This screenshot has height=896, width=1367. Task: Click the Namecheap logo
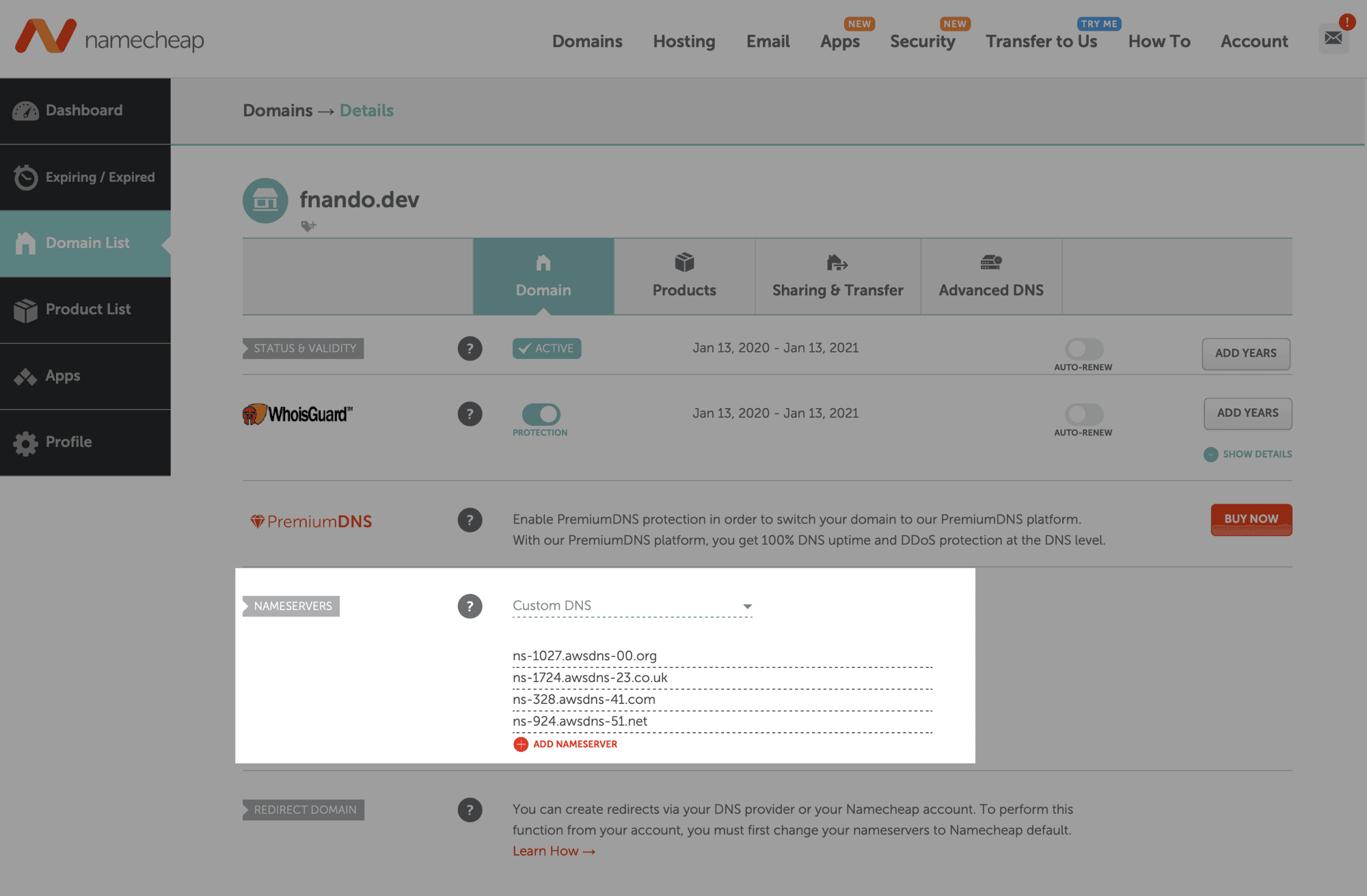point(109,39)
